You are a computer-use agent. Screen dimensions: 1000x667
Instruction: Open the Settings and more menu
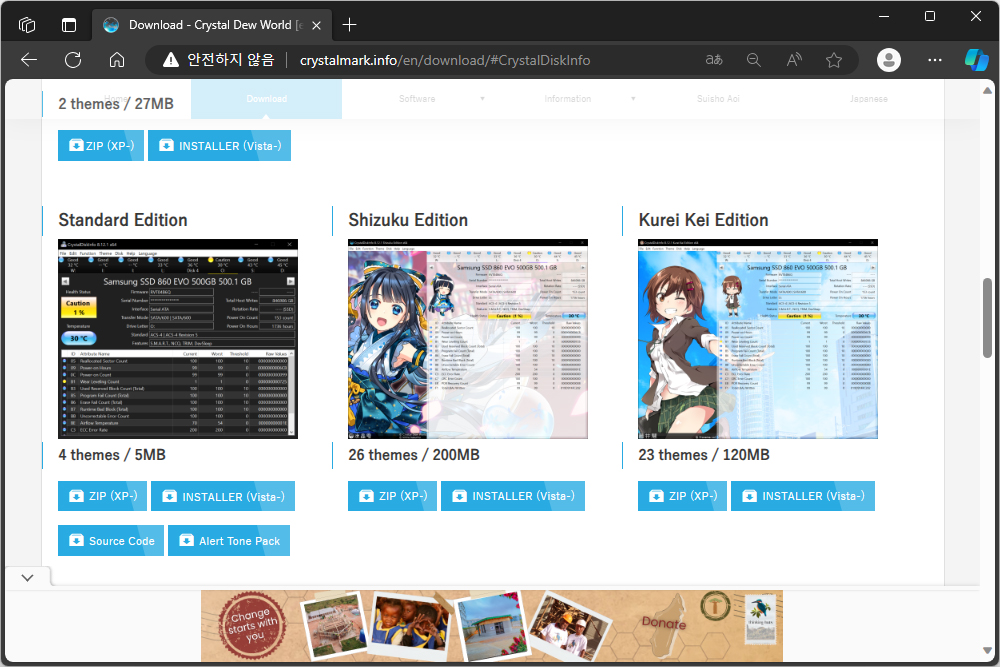935,60
